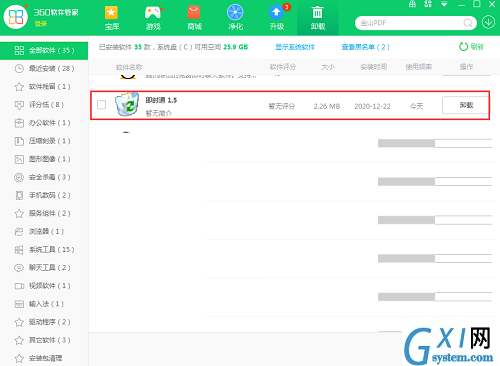Select the 卸载 trash can tab
This screenshot has width=500, height=366.
coord(318,18)
